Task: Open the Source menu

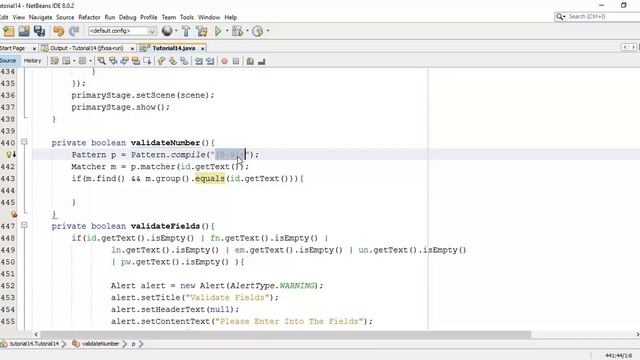Action: [65, 17]
